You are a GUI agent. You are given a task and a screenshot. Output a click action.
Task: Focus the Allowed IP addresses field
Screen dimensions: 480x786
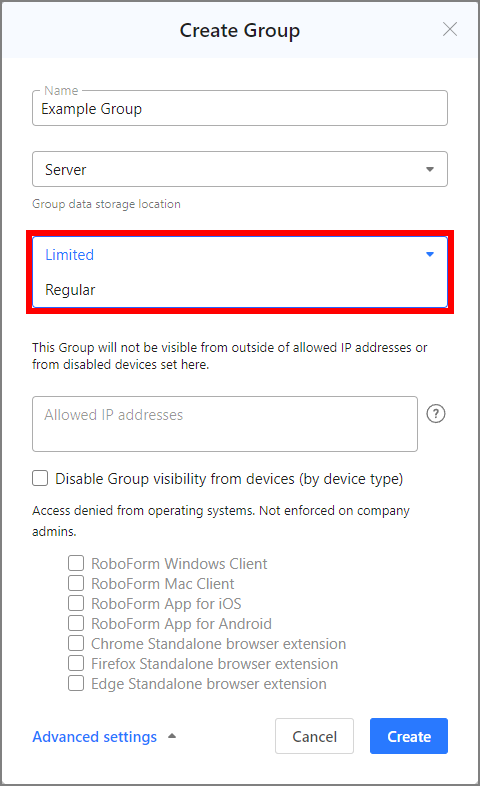225,424
